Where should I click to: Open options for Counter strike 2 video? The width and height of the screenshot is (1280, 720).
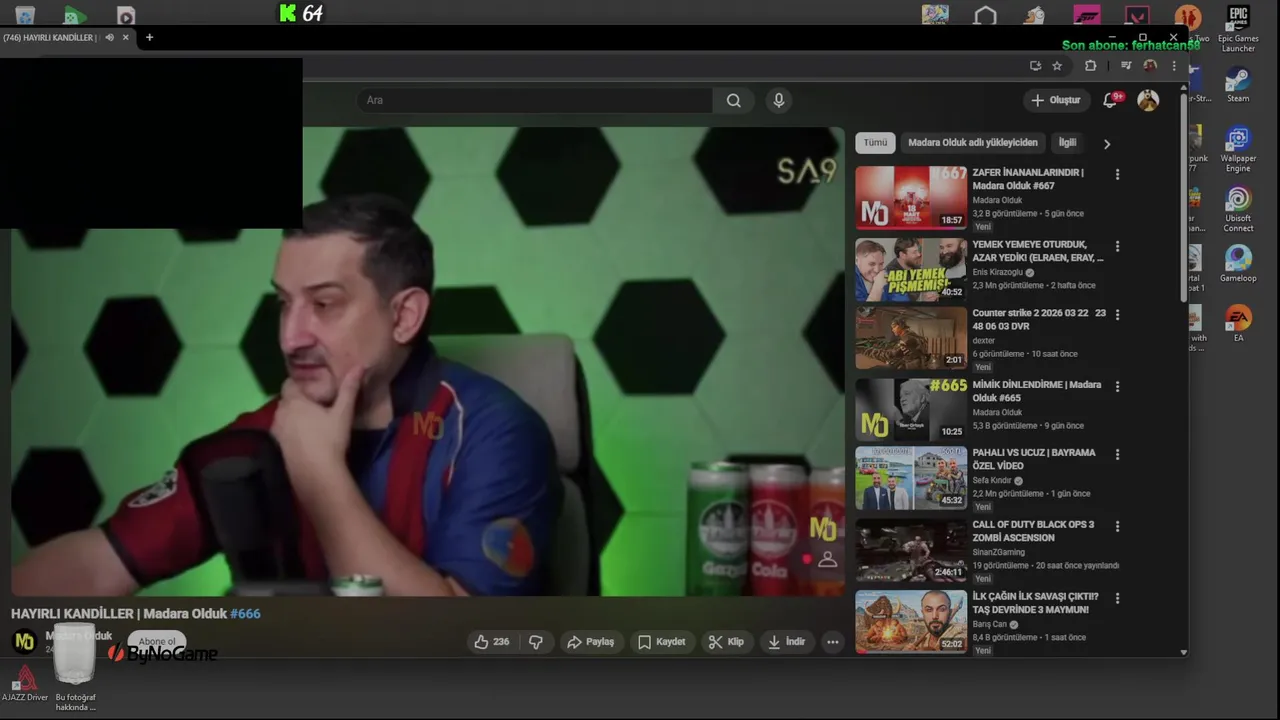(x=1117, y=314)
